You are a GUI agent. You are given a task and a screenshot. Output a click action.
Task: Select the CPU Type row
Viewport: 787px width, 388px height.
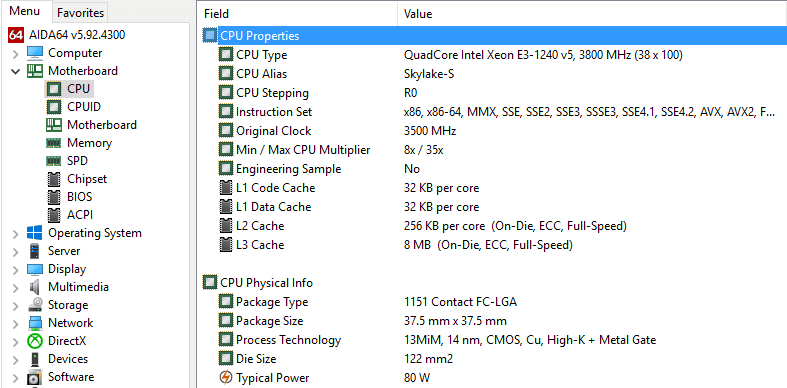[494, 55]
